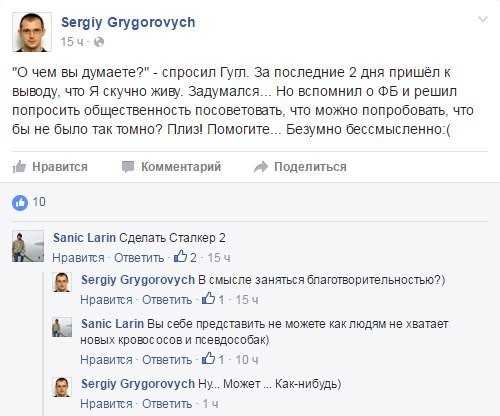Click the Поделиться share arrow icon

(261, 167)
